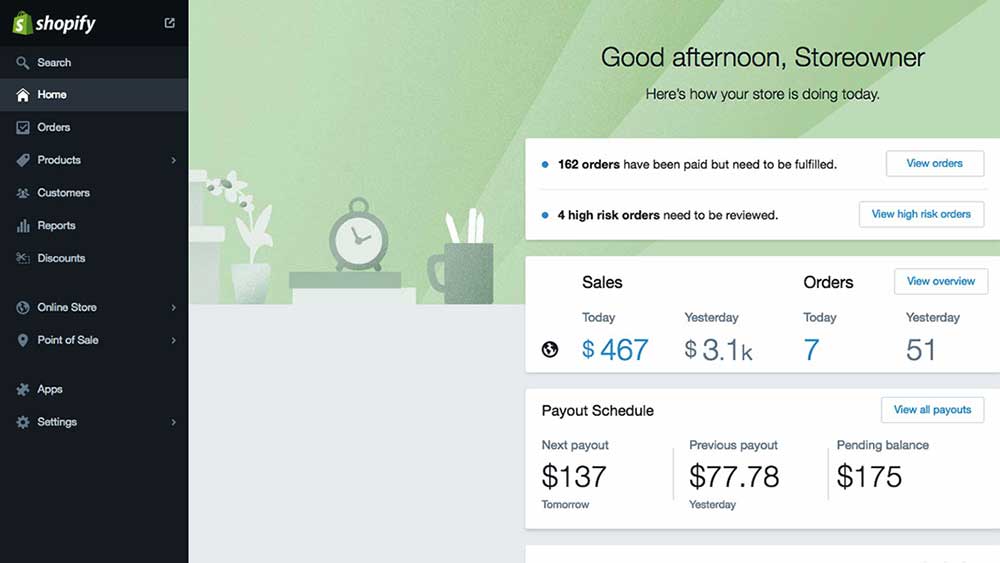Click the Discounts scissors icon
Screen dimensions: 1000x563
pyautogui.click(x=22, y=258)
